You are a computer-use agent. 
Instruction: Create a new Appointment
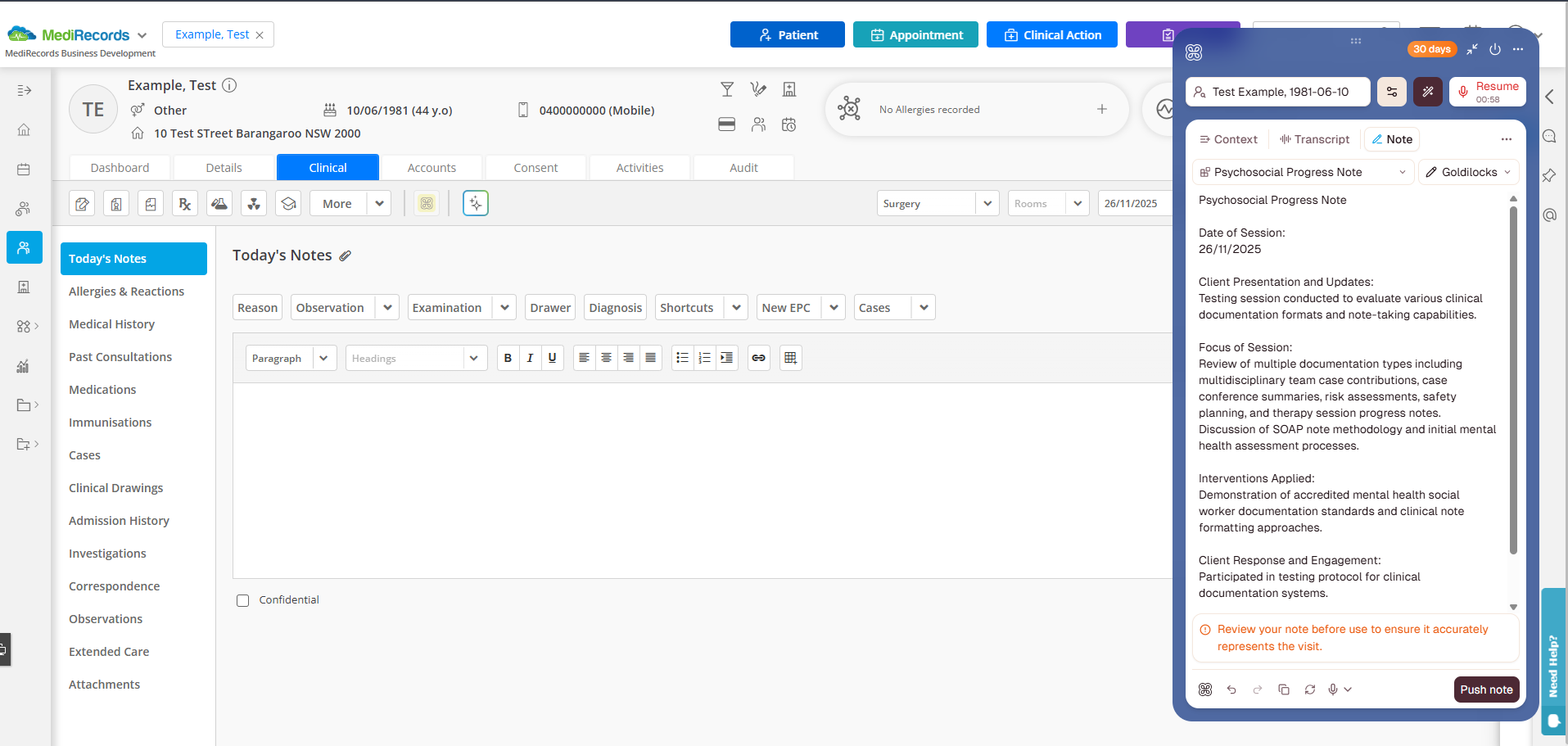click(915, 34)
